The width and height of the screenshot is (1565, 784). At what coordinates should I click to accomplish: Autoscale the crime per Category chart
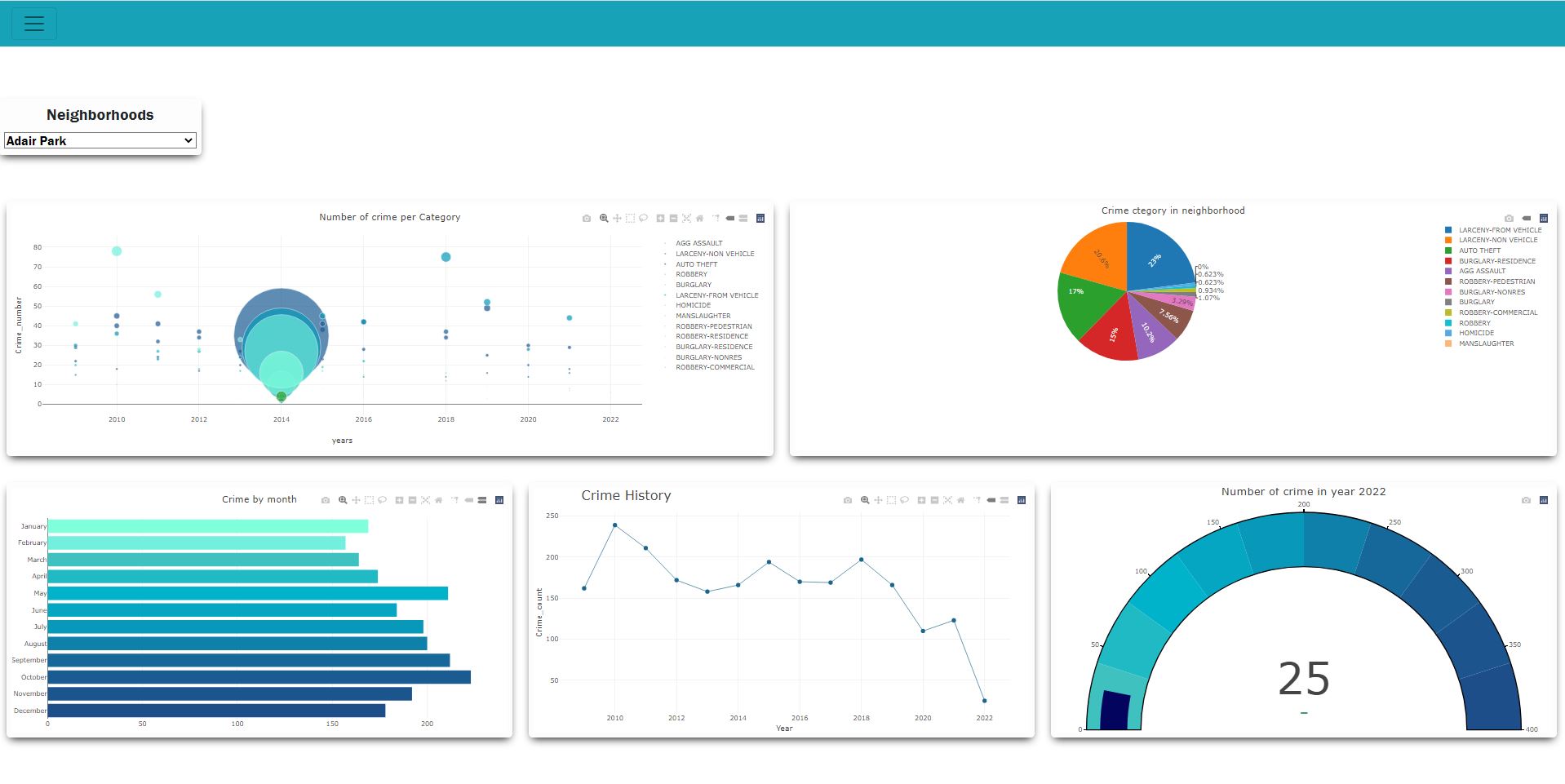pyautogui.click(x=686, y=218)
